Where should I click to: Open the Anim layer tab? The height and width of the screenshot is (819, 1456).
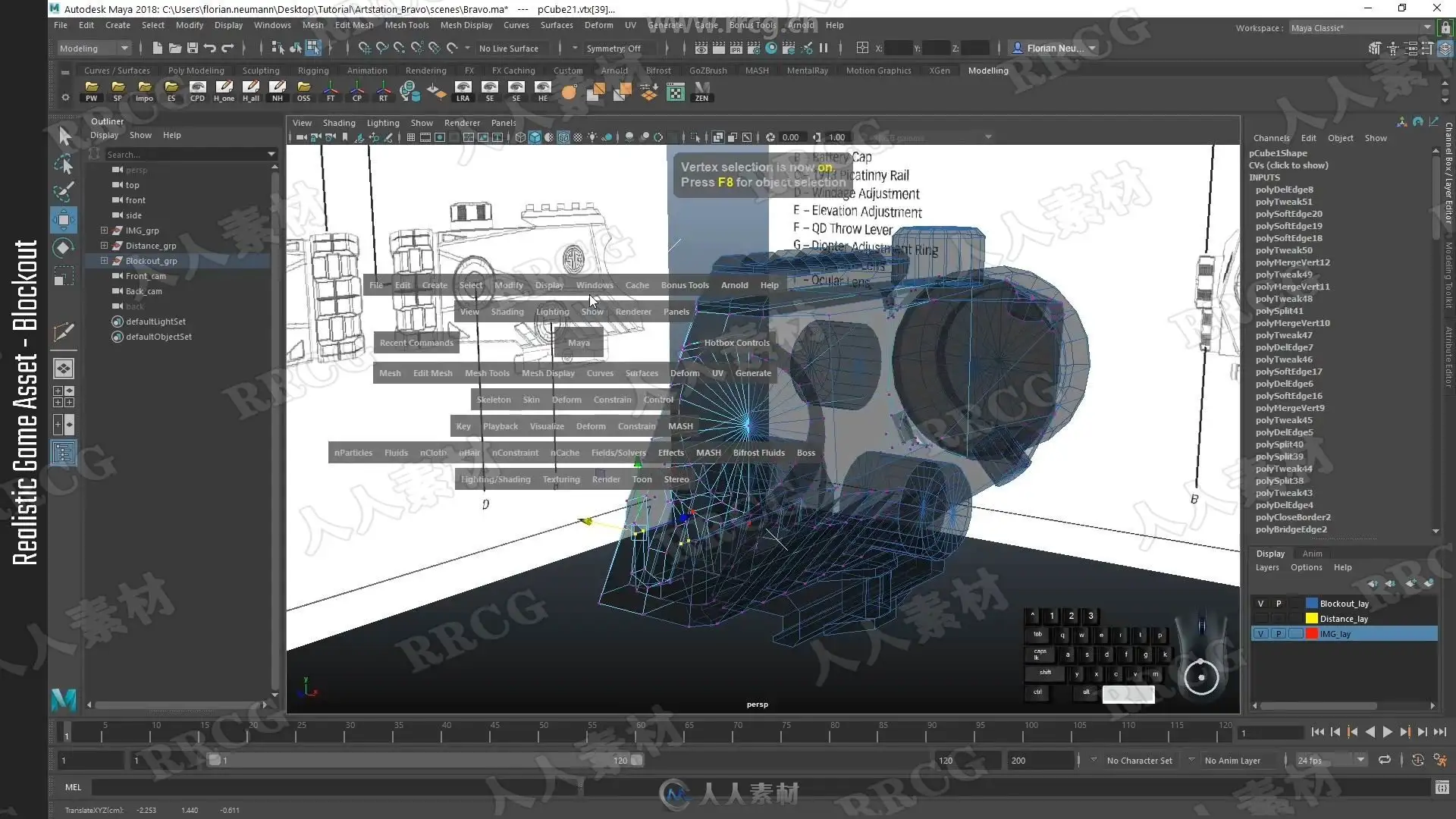pos(1312,554)
